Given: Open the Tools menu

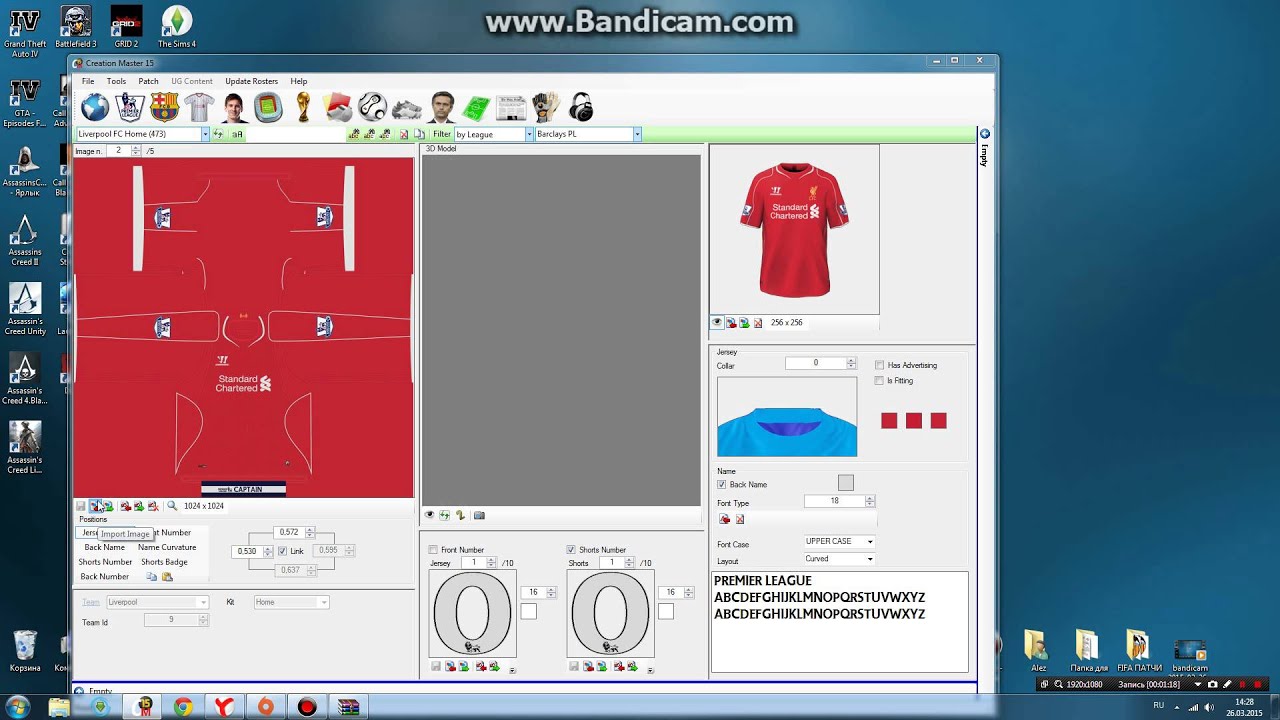Looking at the screenshot, I should [x=116, y=81].
